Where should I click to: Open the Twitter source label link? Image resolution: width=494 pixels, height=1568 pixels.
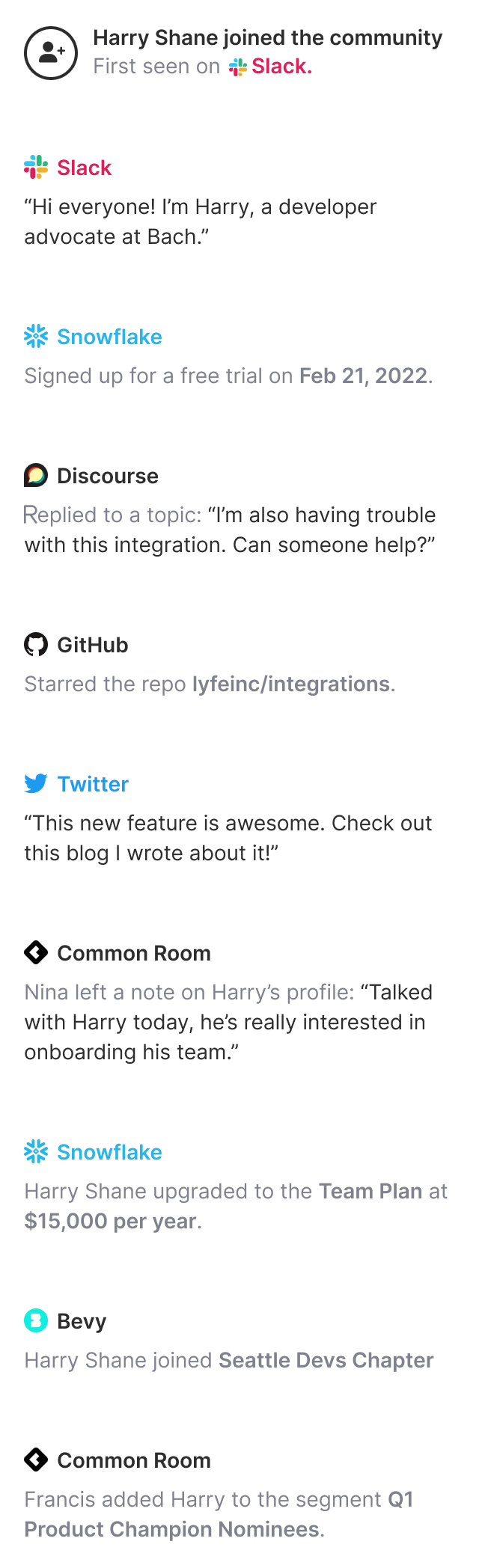pos(93,784)
